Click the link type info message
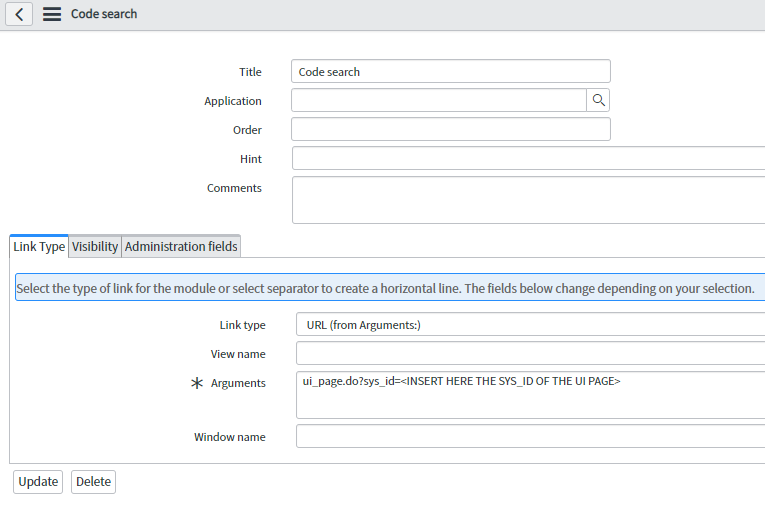 (390, 288)
